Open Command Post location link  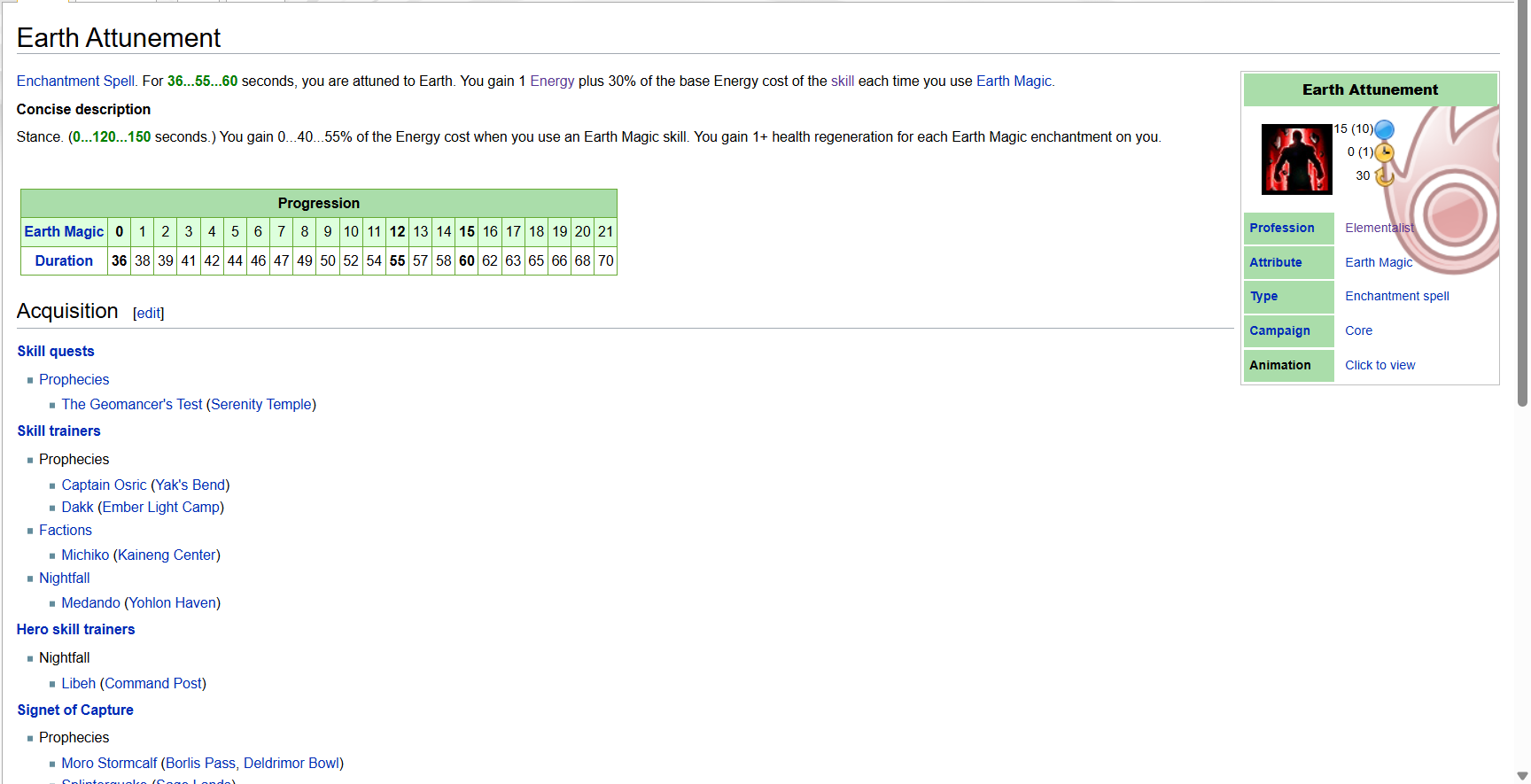tap(153, 683)
